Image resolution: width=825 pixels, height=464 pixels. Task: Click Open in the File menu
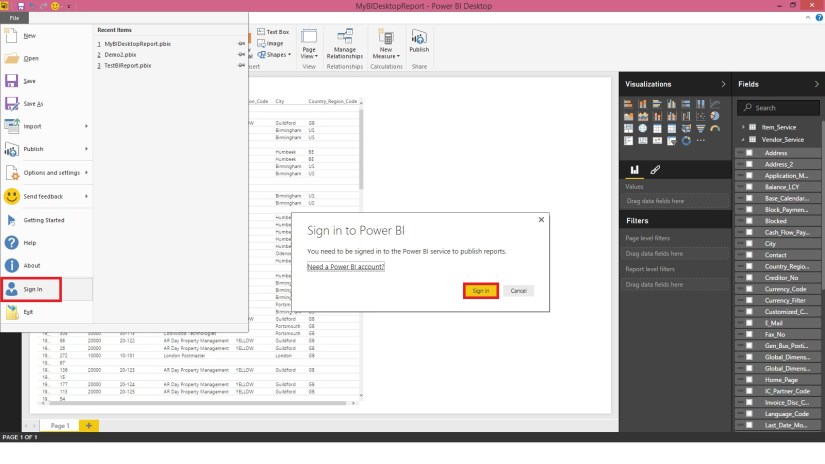click(x=47, y=58)
